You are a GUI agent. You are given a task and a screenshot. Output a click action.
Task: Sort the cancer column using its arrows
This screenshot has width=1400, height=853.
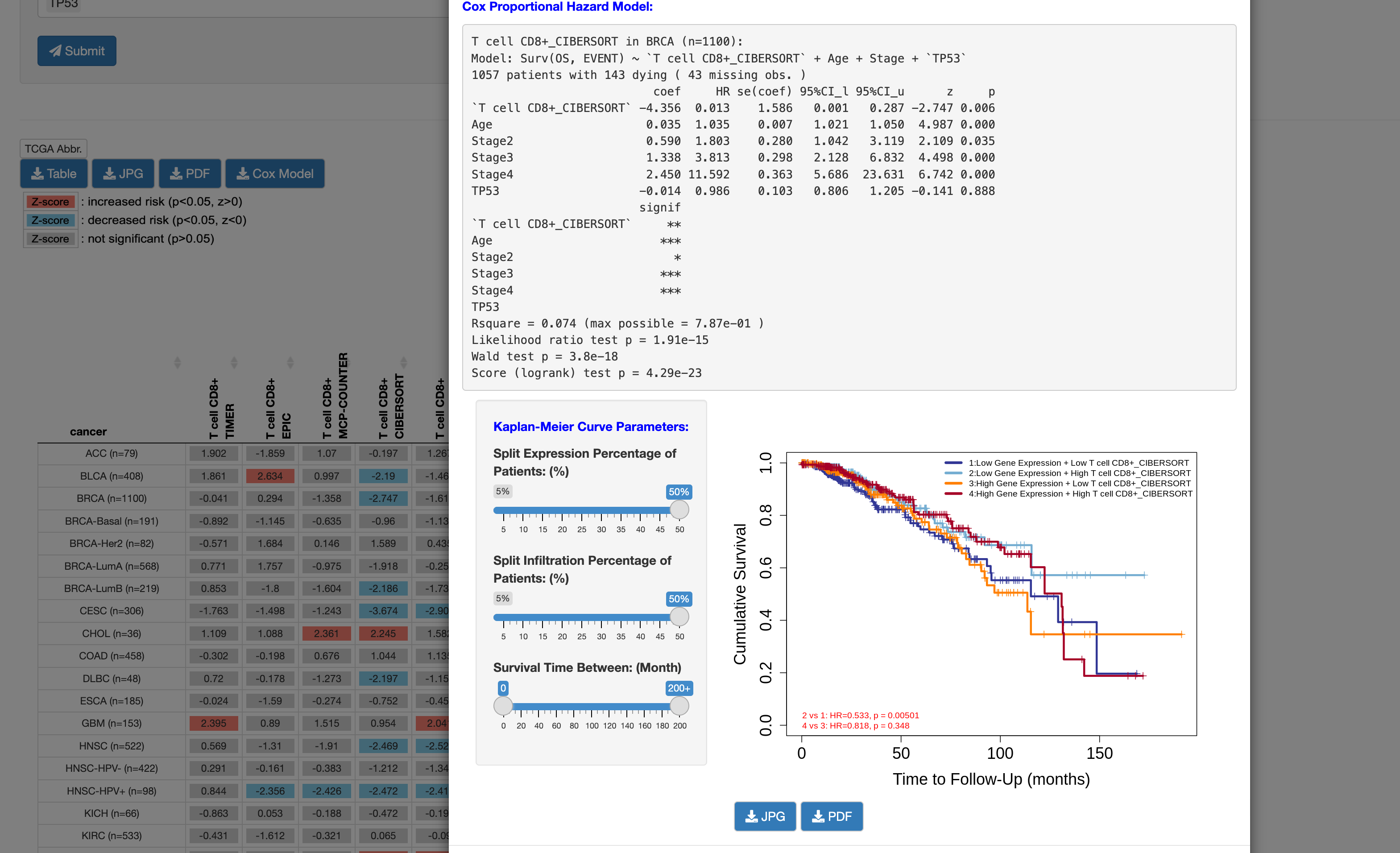point(177,362)
